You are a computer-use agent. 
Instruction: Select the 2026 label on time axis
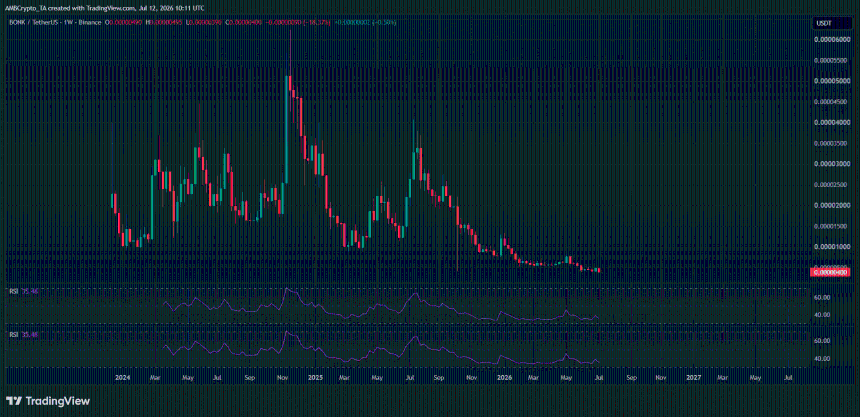(504, 377)
